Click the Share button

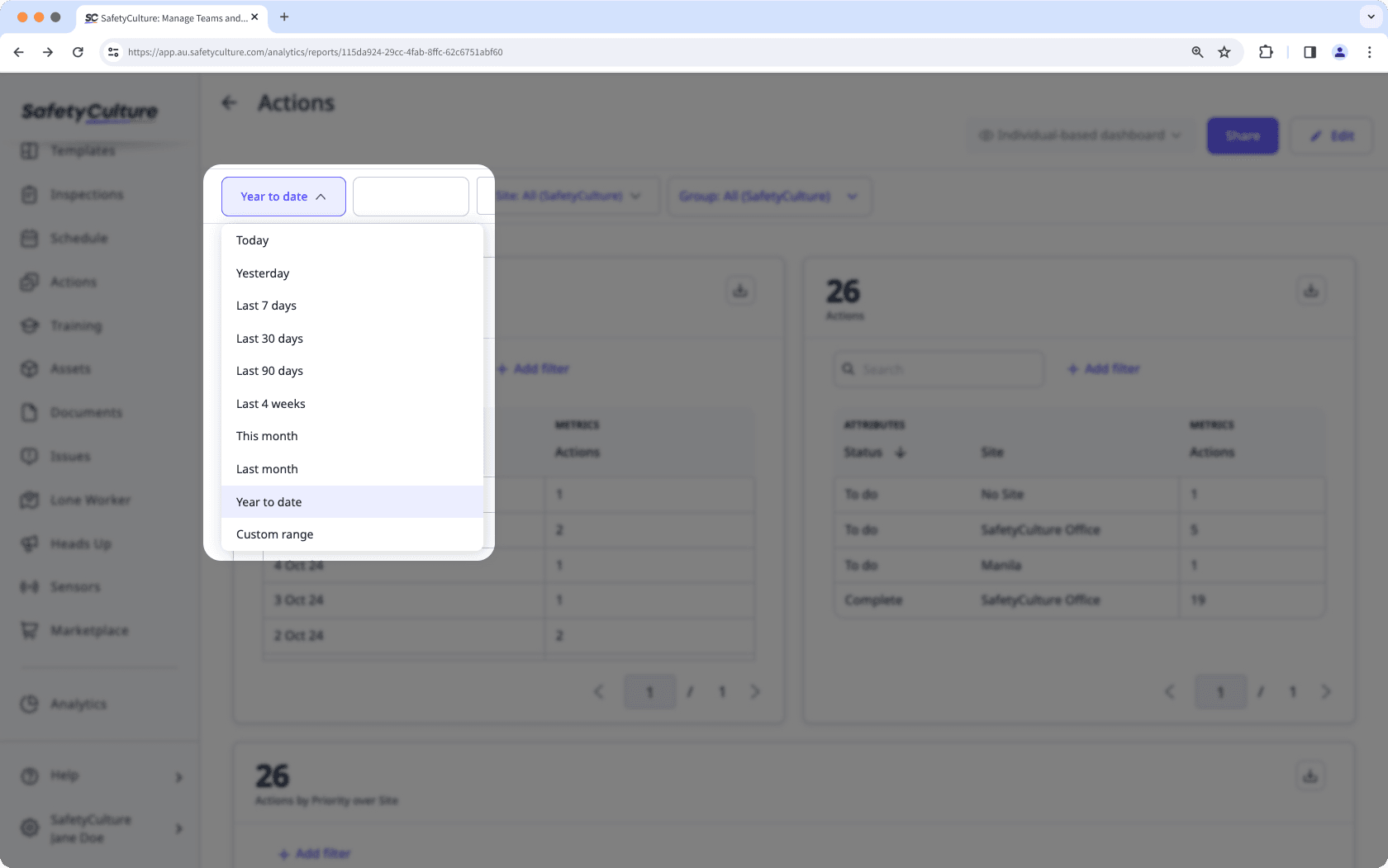coord(1242,135)
